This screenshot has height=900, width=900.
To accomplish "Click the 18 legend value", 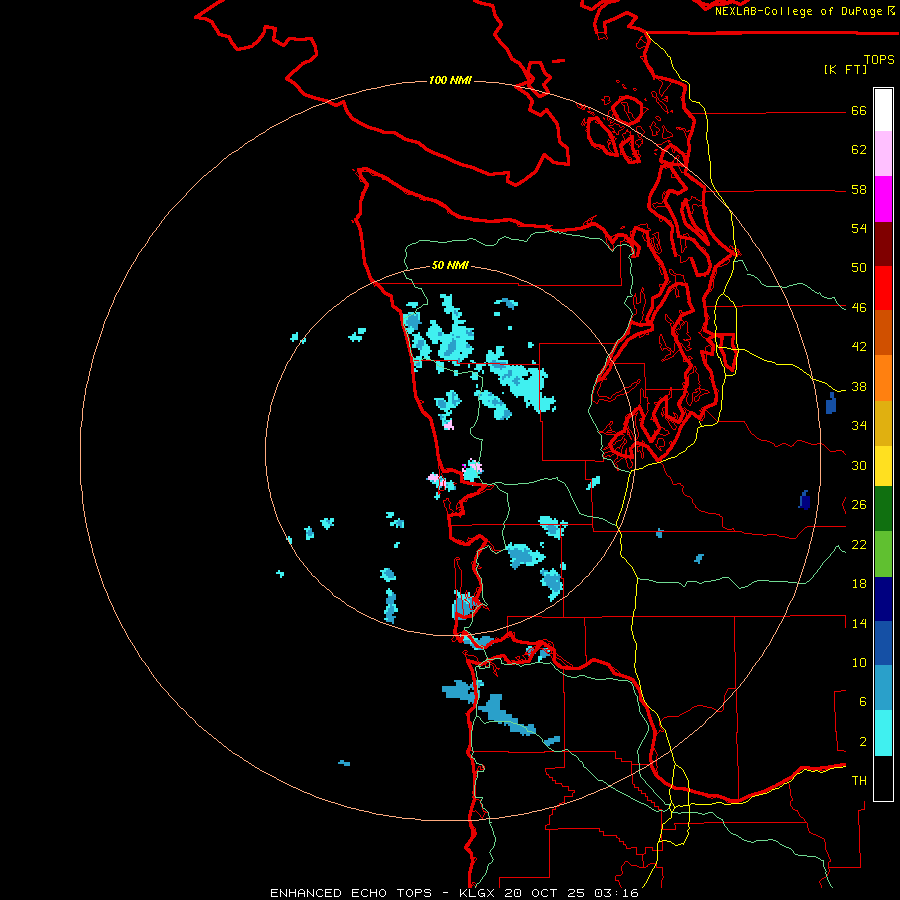I will (859, 584).
